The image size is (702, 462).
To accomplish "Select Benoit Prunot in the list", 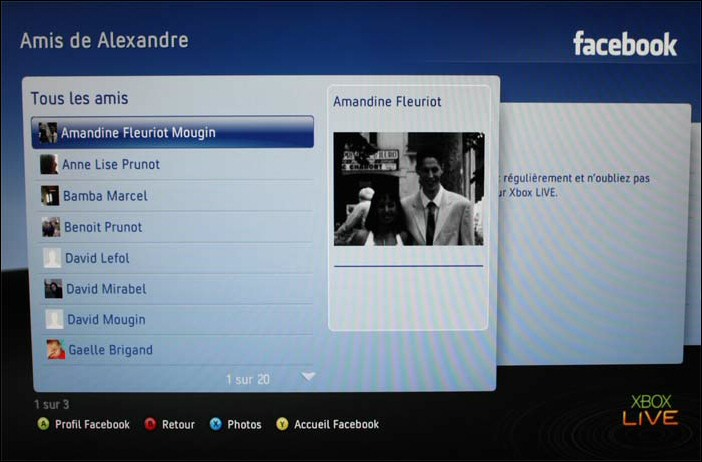I will coord(176,227).
